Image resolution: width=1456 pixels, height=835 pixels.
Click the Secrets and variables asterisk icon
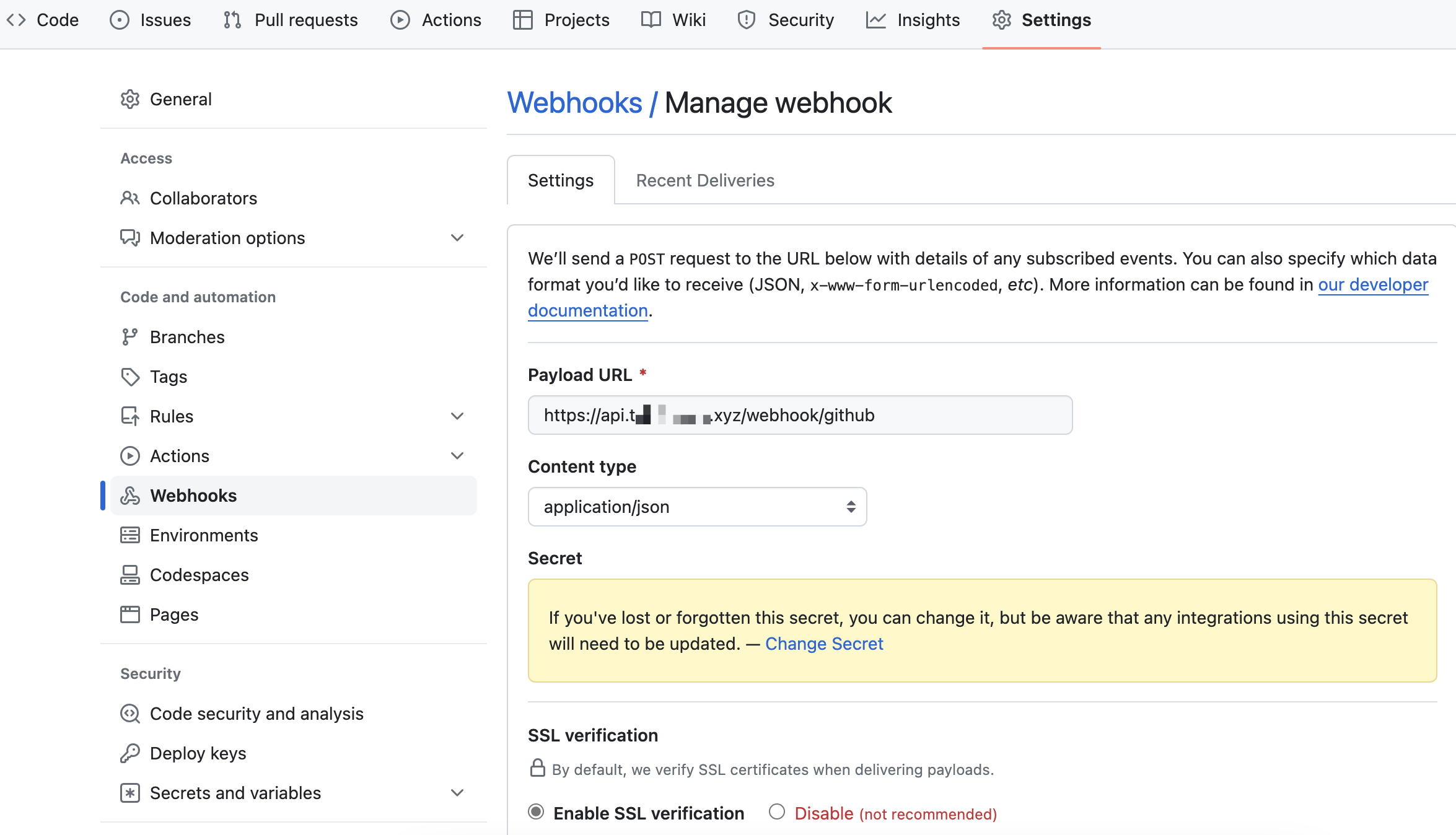[x=130, y=793]
